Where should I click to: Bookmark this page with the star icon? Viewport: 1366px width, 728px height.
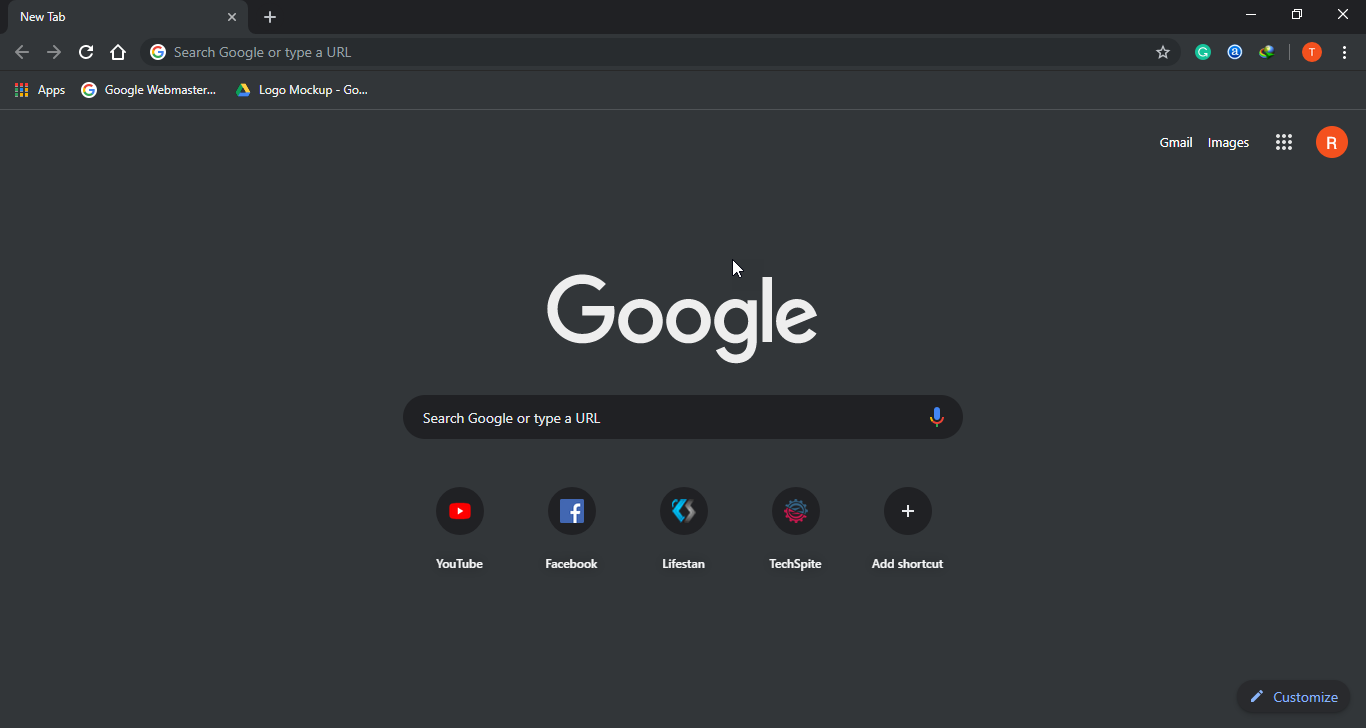1162,52
